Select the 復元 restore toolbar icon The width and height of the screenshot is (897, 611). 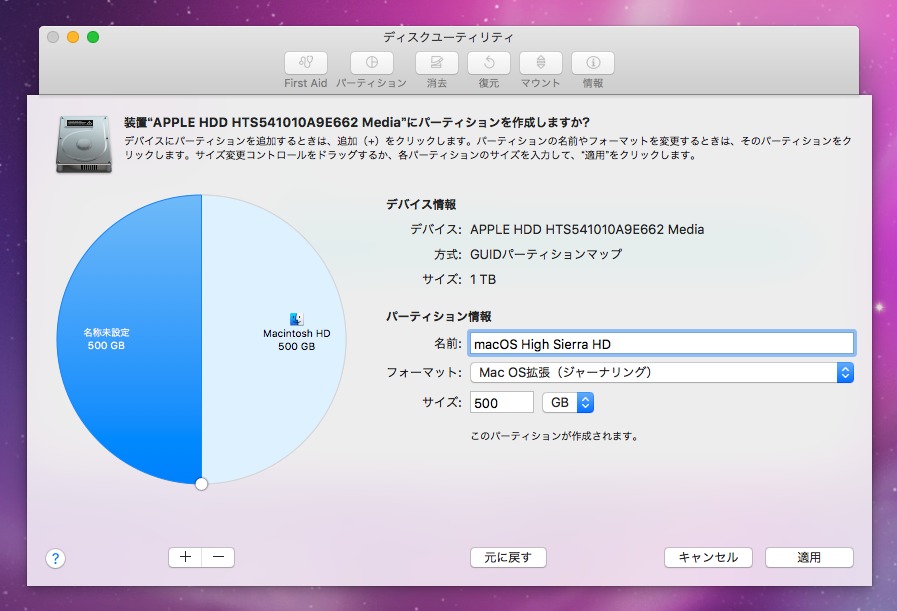point(489,62)
